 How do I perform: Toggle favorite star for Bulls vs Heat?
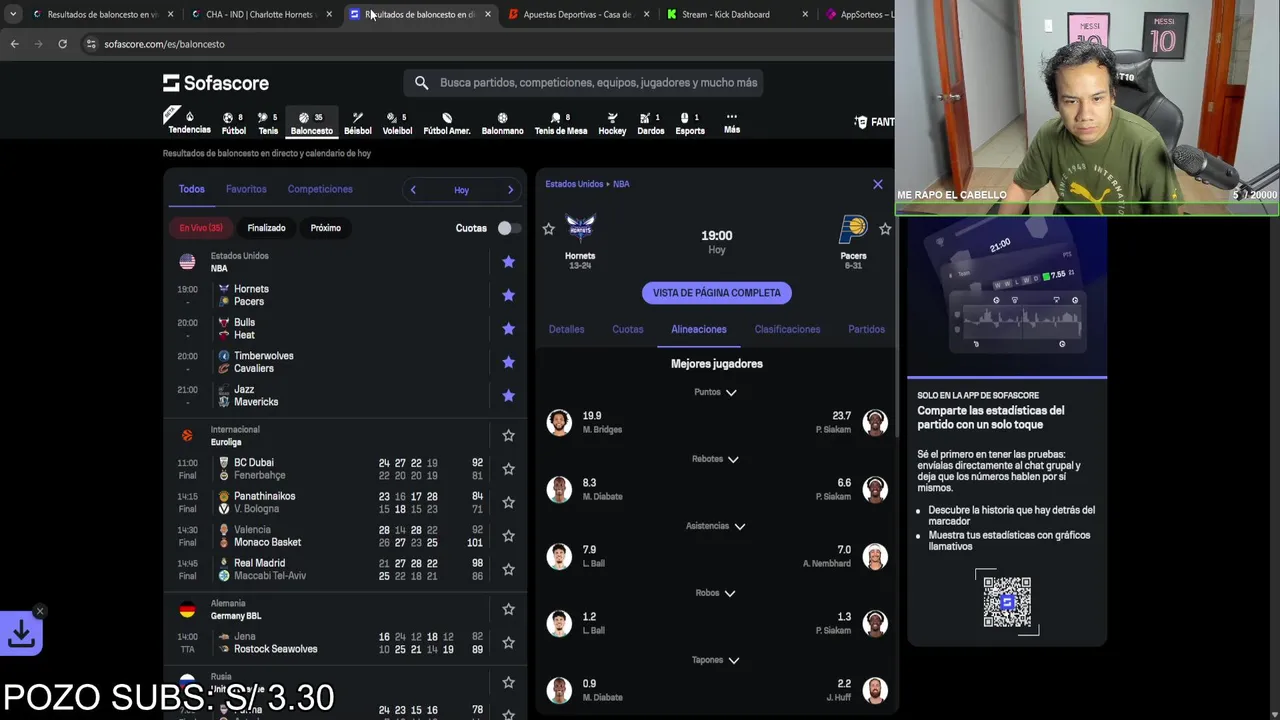click(x=508, y=329)
